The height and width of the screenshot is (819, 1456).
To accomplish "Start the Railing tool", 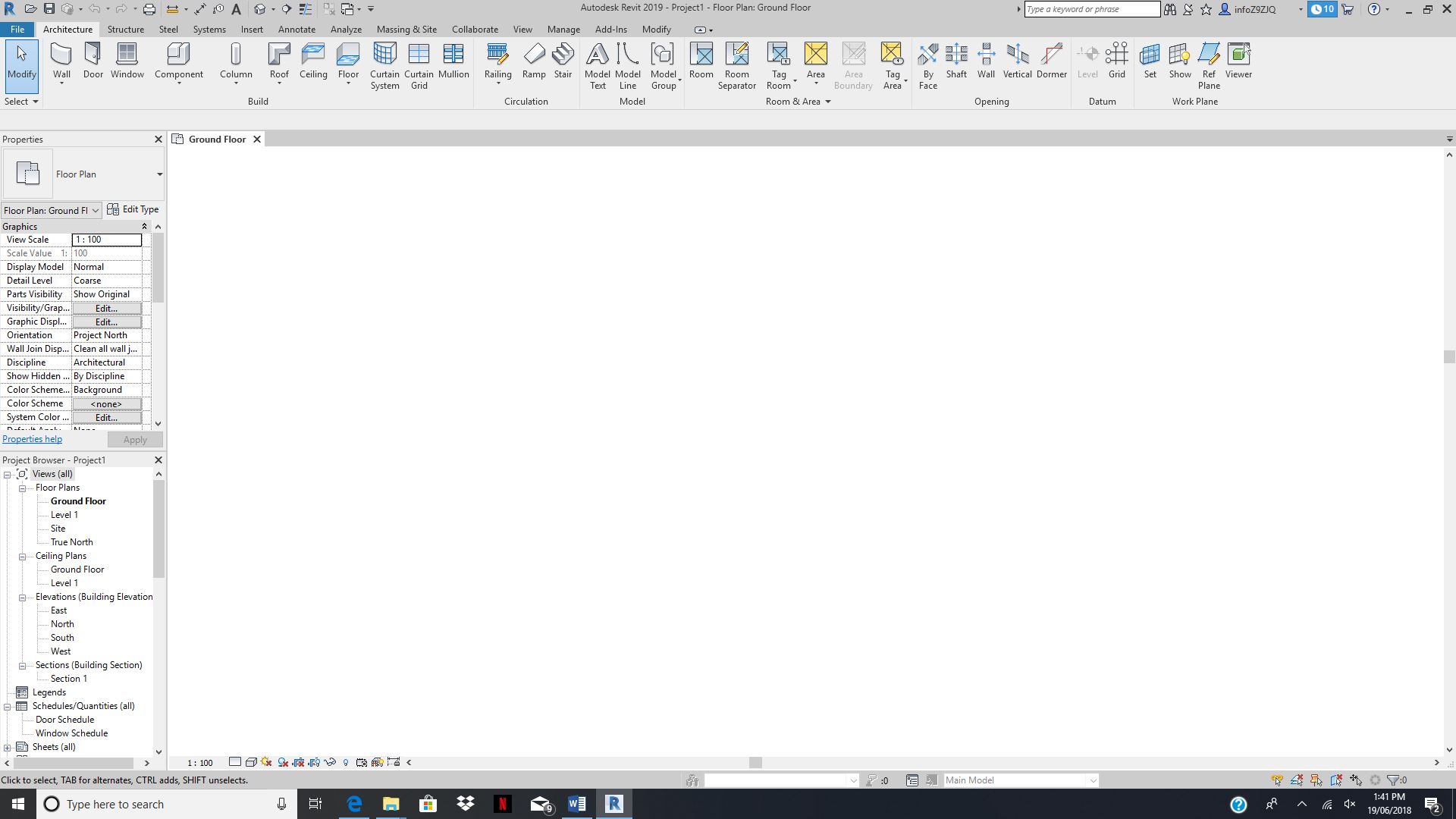I will click(497, 61).
